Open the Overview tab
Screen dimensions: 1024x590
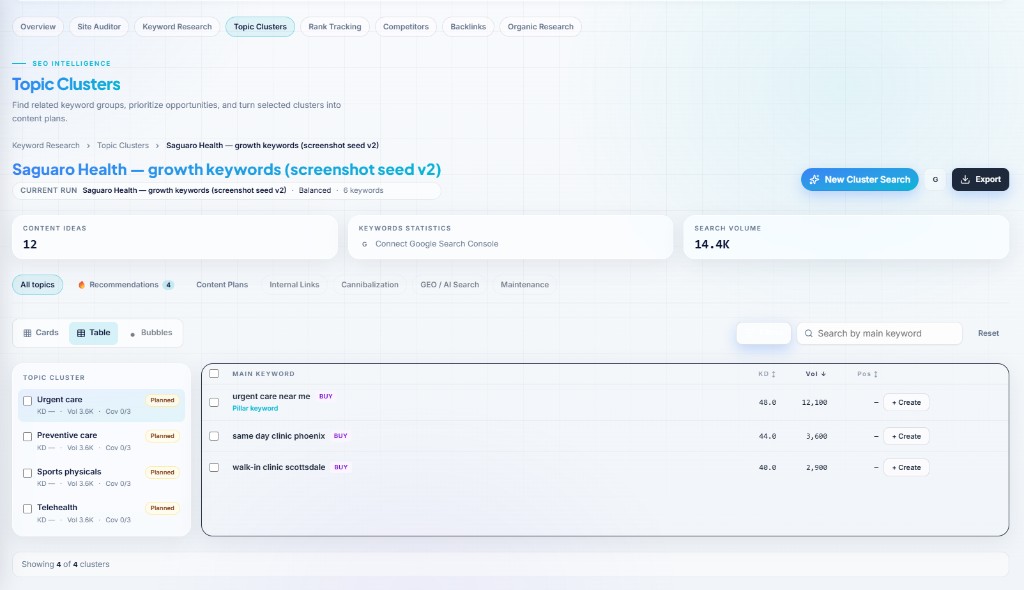[38, 27]
